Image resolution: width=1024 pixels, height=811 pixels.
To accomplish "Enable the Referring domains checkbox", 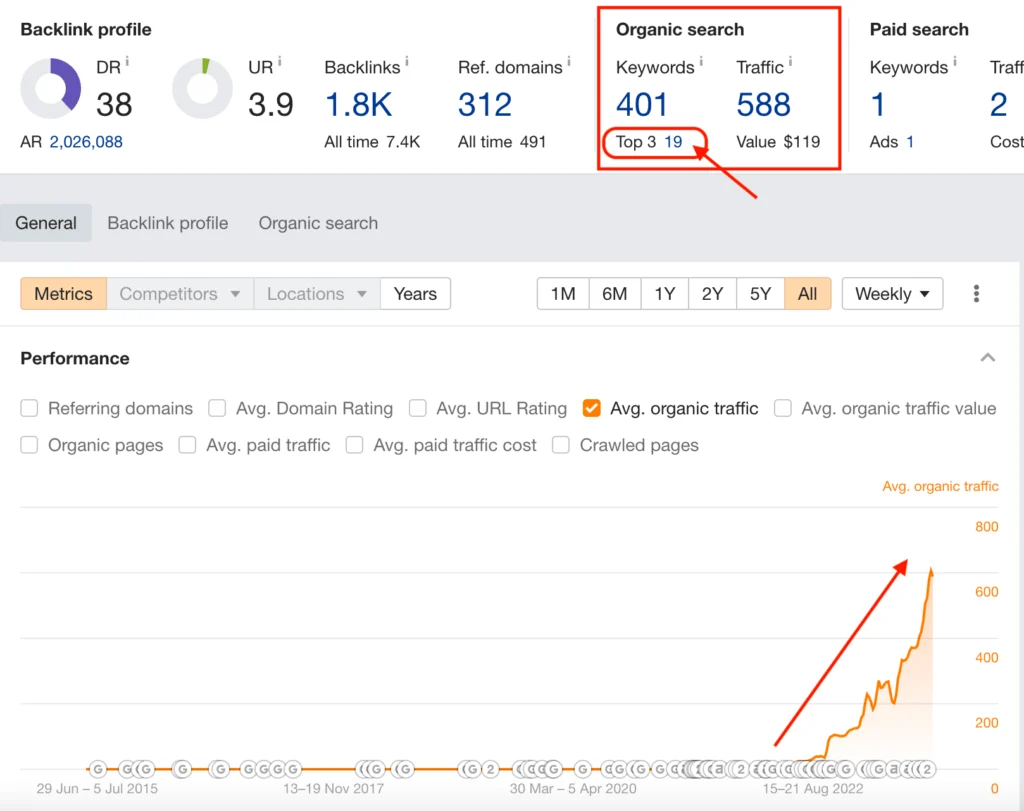I will [x=29, y=409].
